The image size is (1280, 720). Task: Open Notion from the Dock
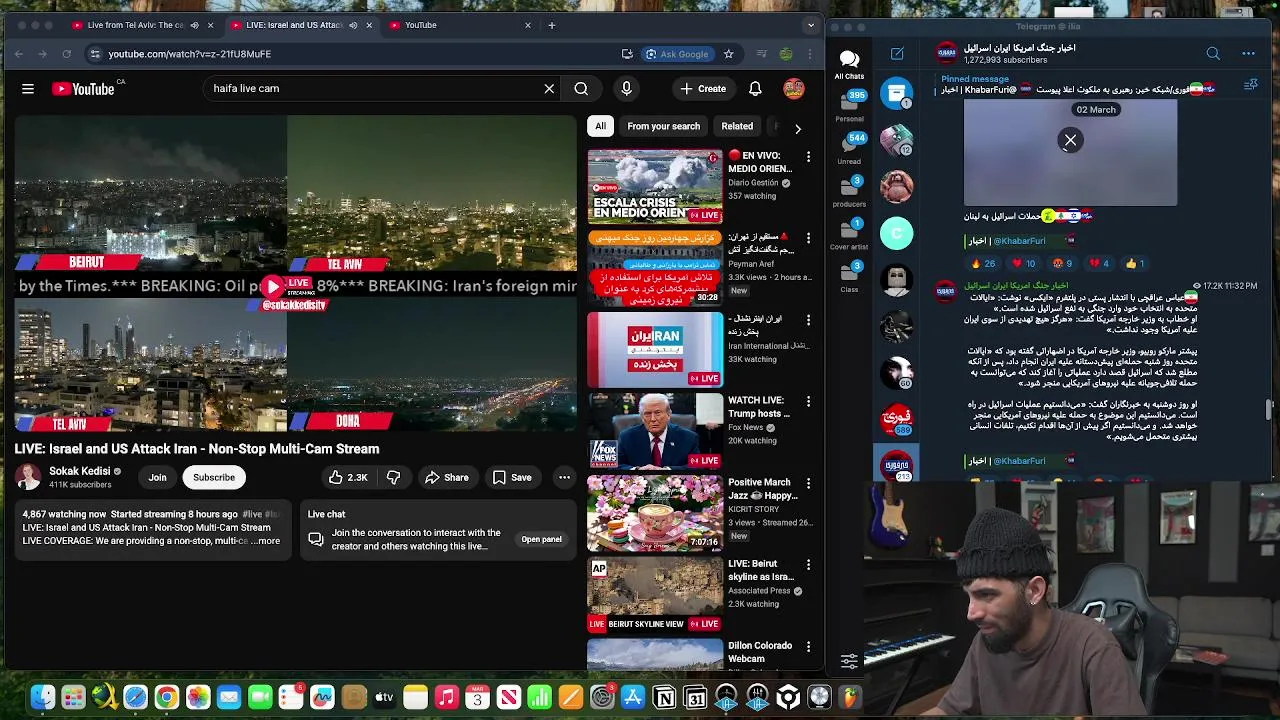(x=664, y=697)
